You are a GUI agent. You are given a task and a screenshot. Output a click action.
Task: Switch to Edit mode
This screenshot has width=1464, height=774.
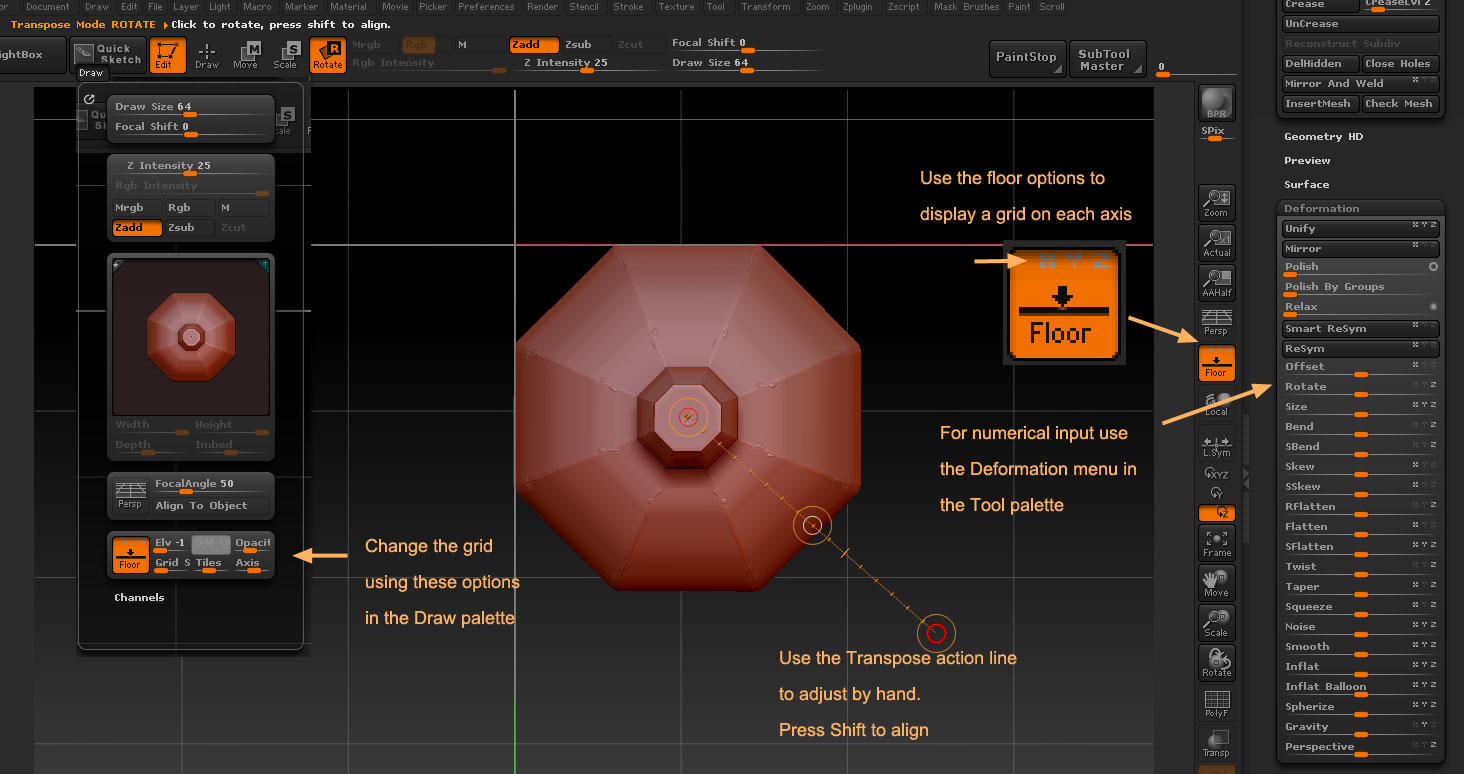tap(167, 55)
